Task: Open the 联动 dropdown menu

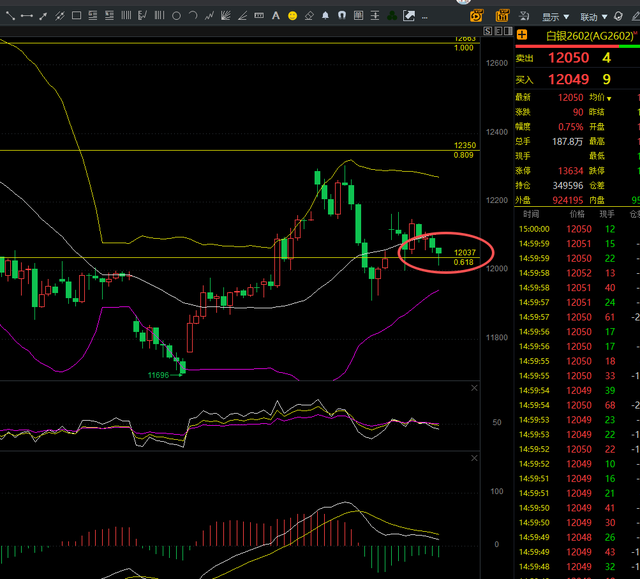Action: [x=593, y=17]
